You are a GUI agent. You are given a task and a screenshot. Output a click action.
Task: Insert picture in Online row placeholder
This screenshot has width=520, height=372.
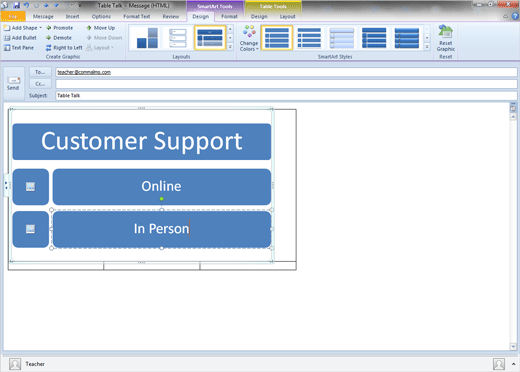(x=30, y=187)
